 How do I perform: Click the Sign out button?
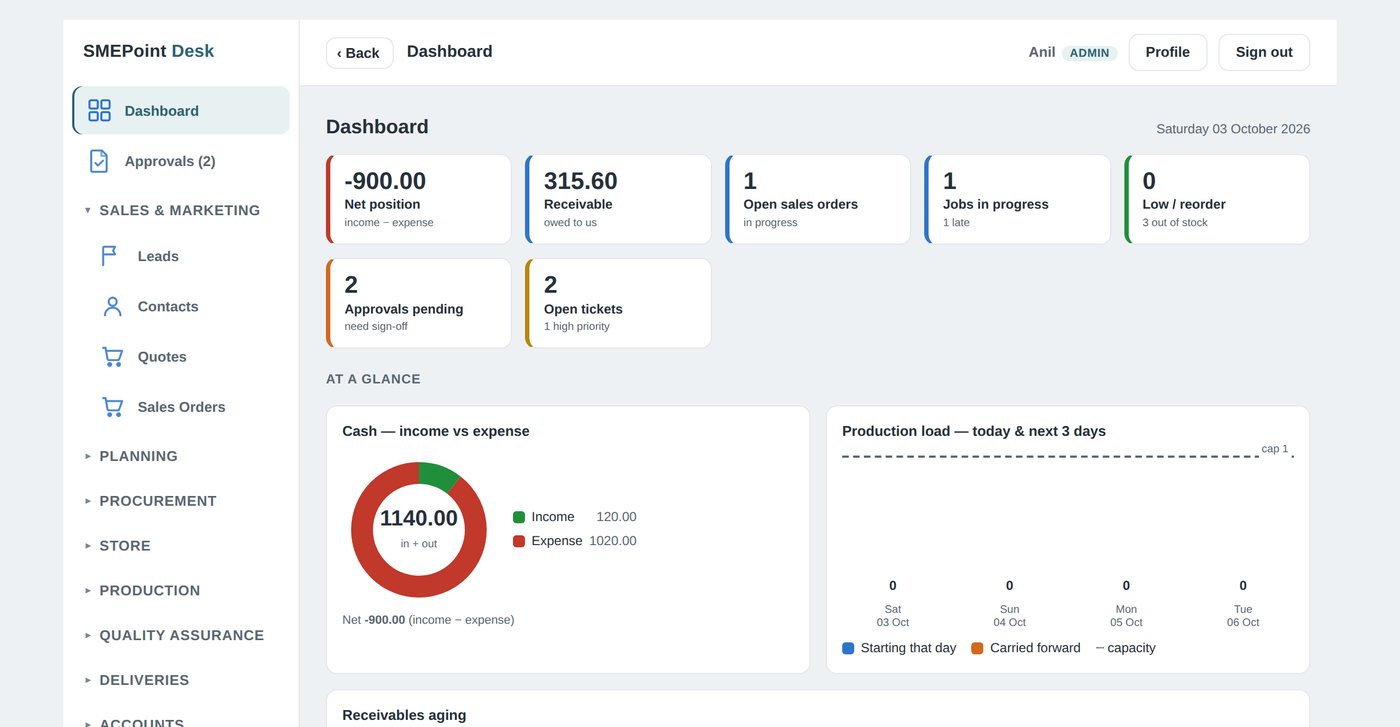(x=1264, y=52)
